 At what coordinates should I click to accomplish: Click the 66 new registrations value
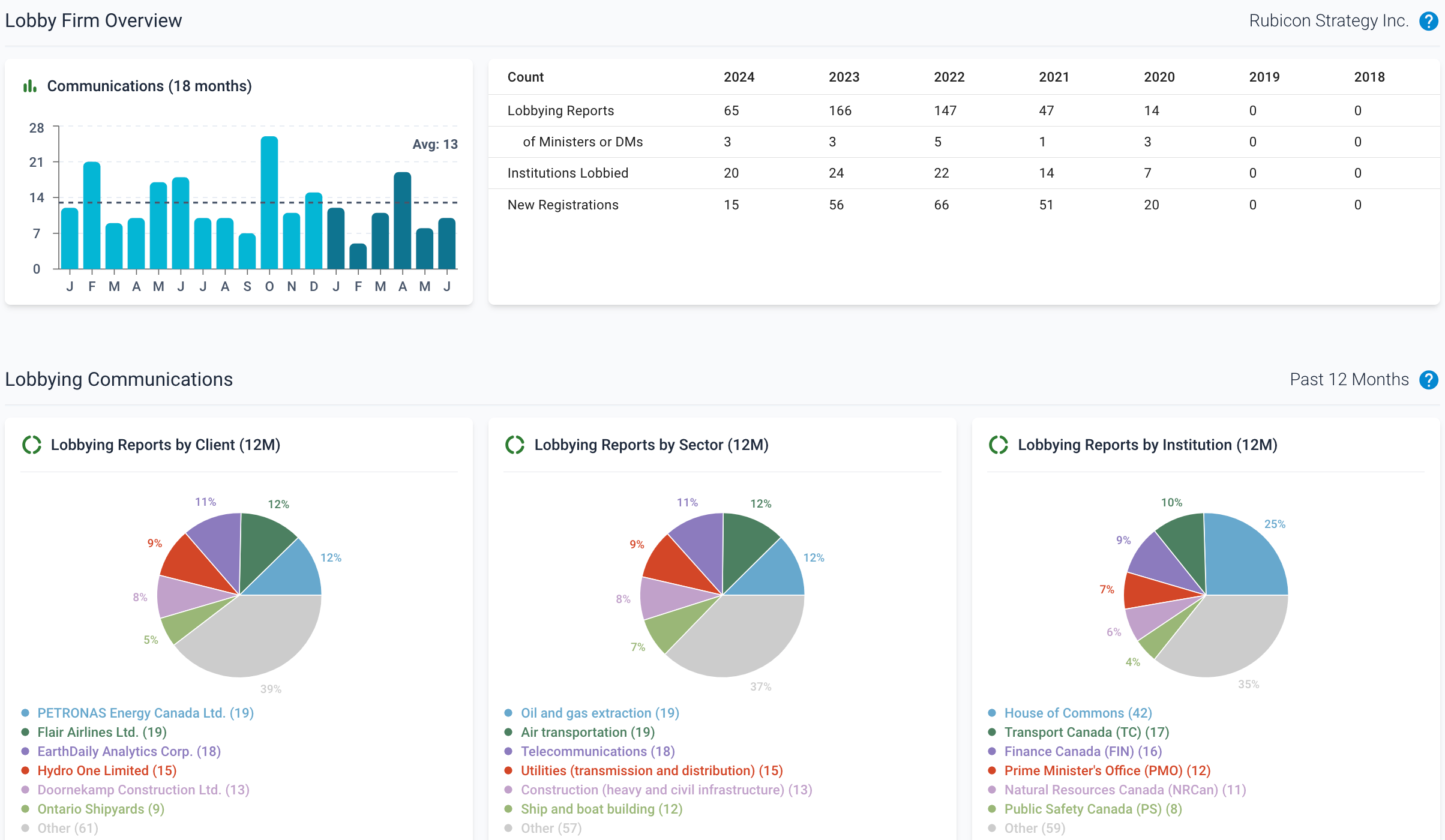point(942,205)
